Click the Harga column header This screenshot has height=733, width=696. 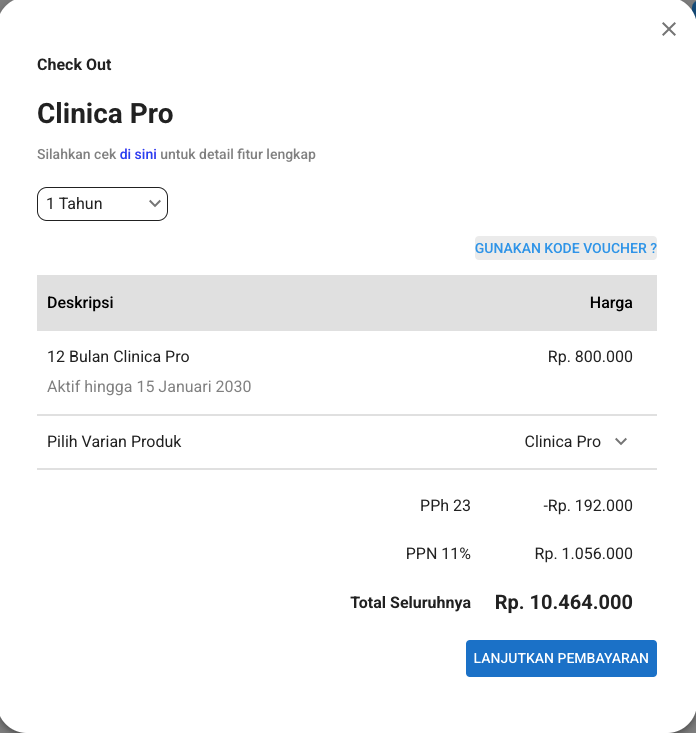coord(611,302)
